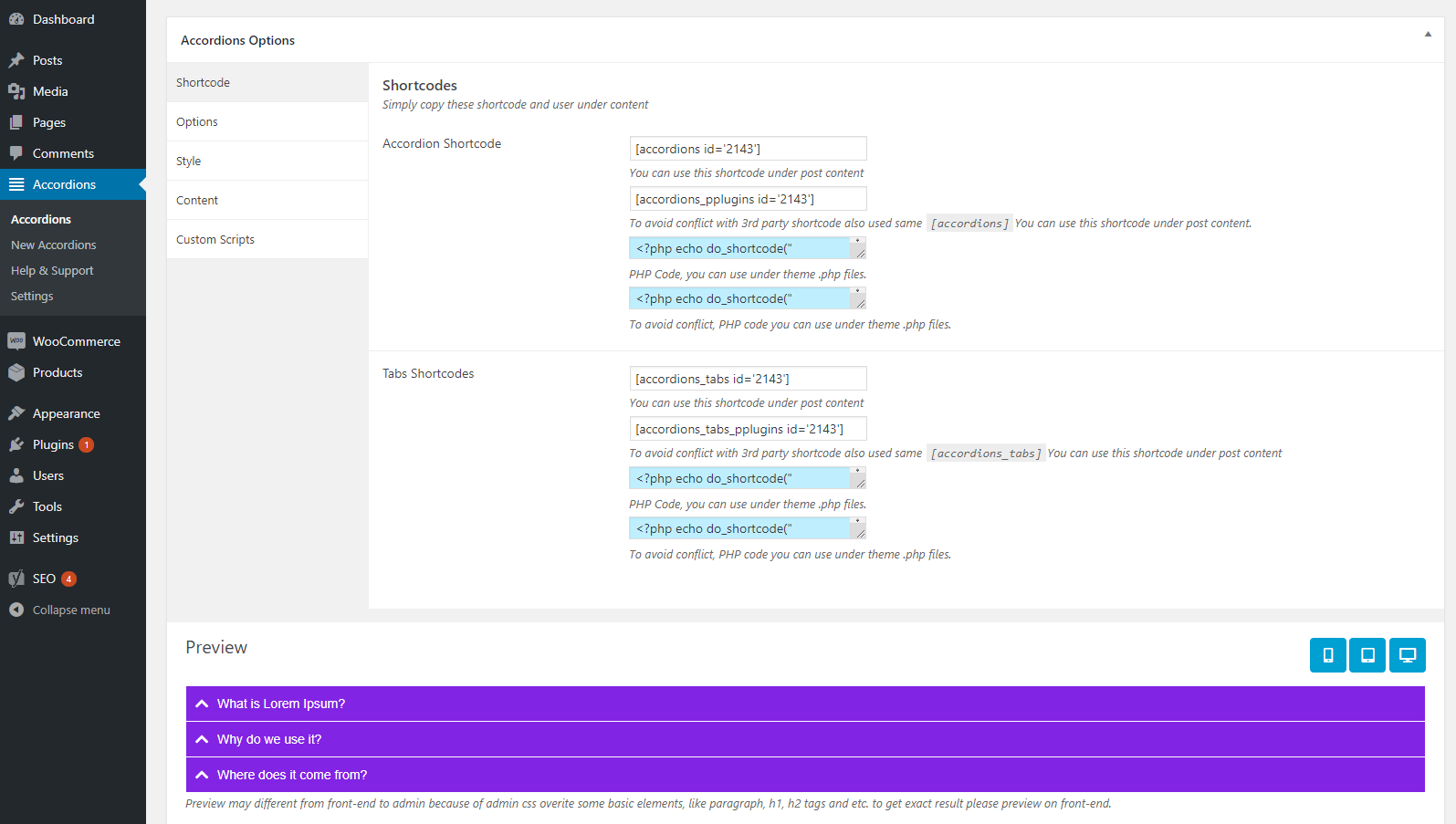Click the Appearance paintbrush icon
Screen dimensions: 1456x824
pos(16,413)
